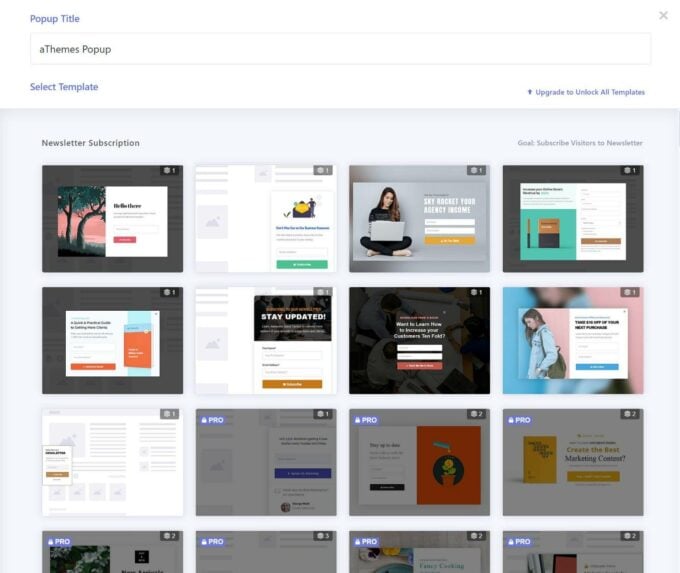Select PRO template with white flowers photo
Screen dimensions: 680x573
click(112, 552)
